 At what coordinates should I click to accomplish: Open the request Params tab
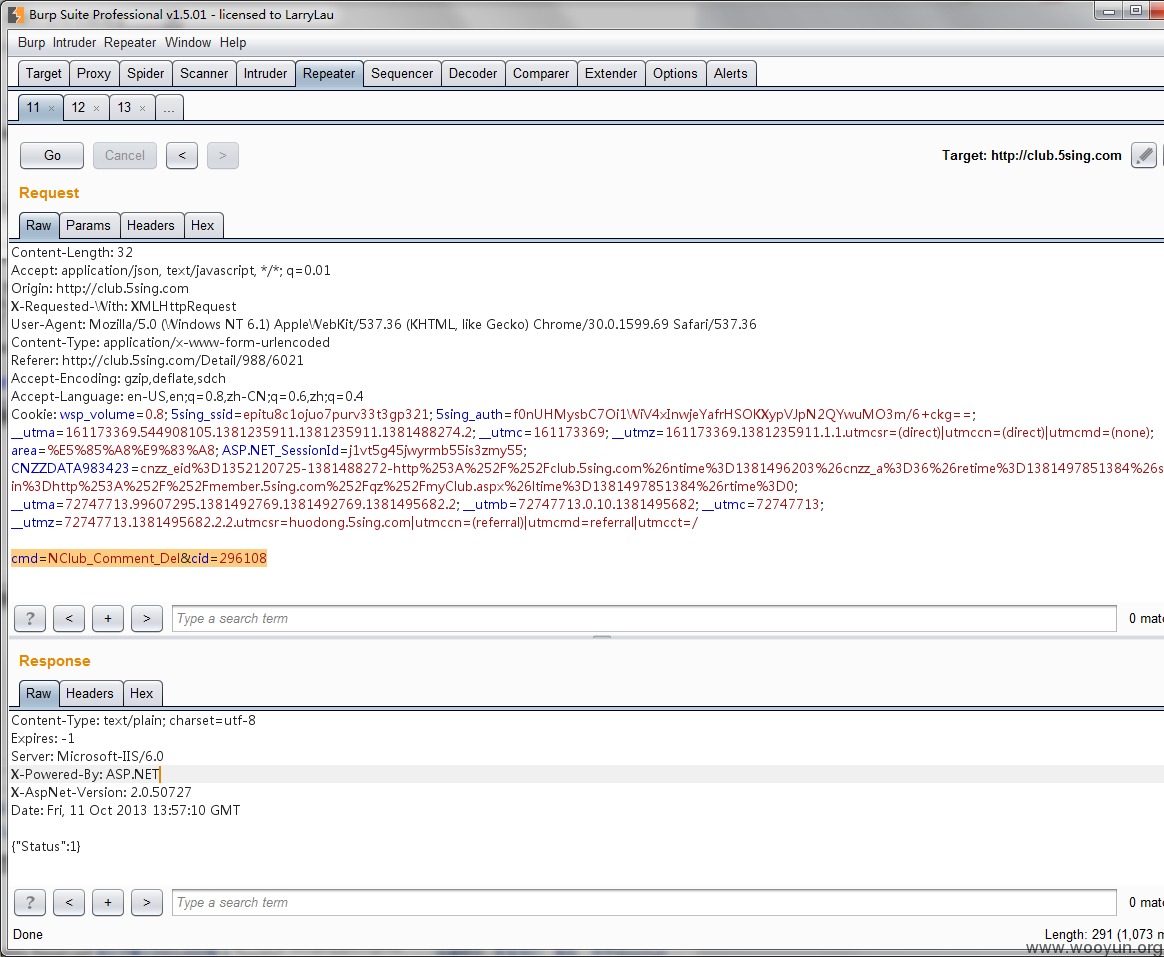(88, 225)
